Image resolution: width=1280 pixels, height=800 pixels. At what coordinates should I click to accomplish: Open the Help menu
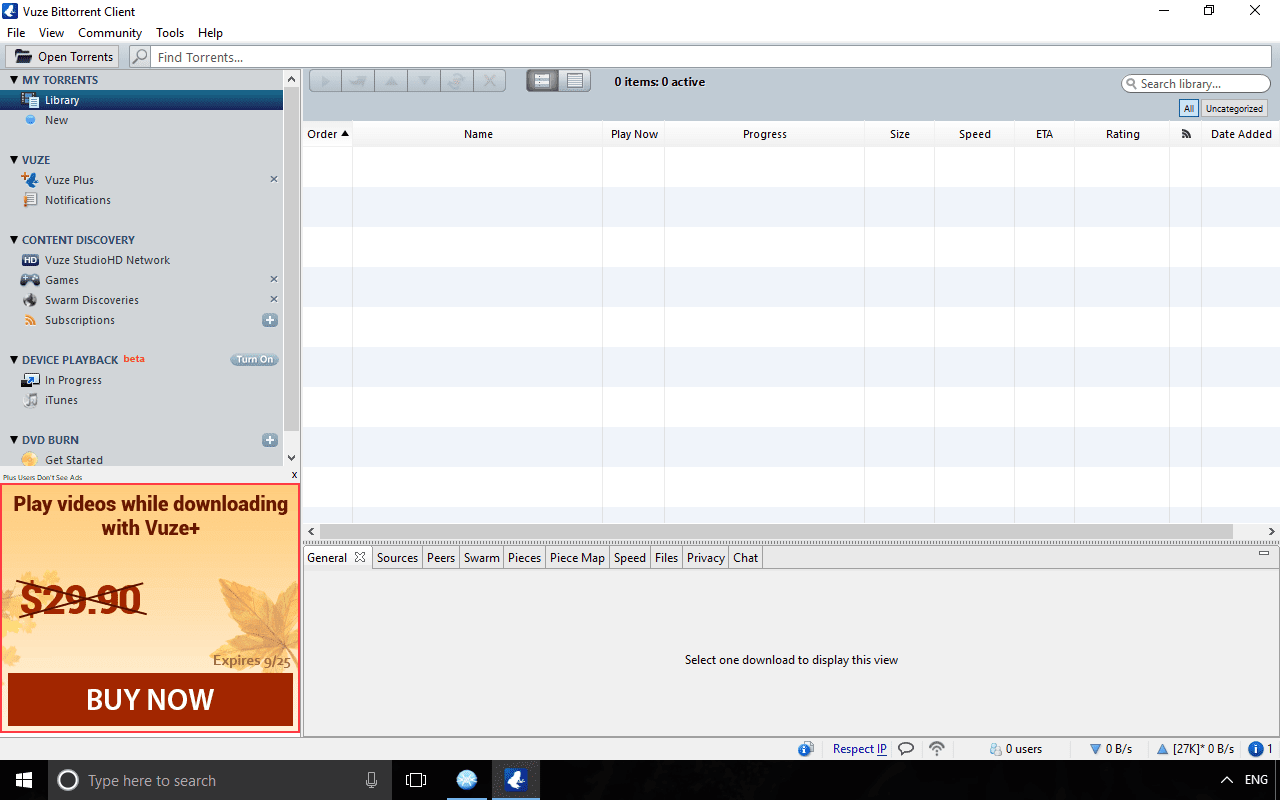click(x=210, y=33)
